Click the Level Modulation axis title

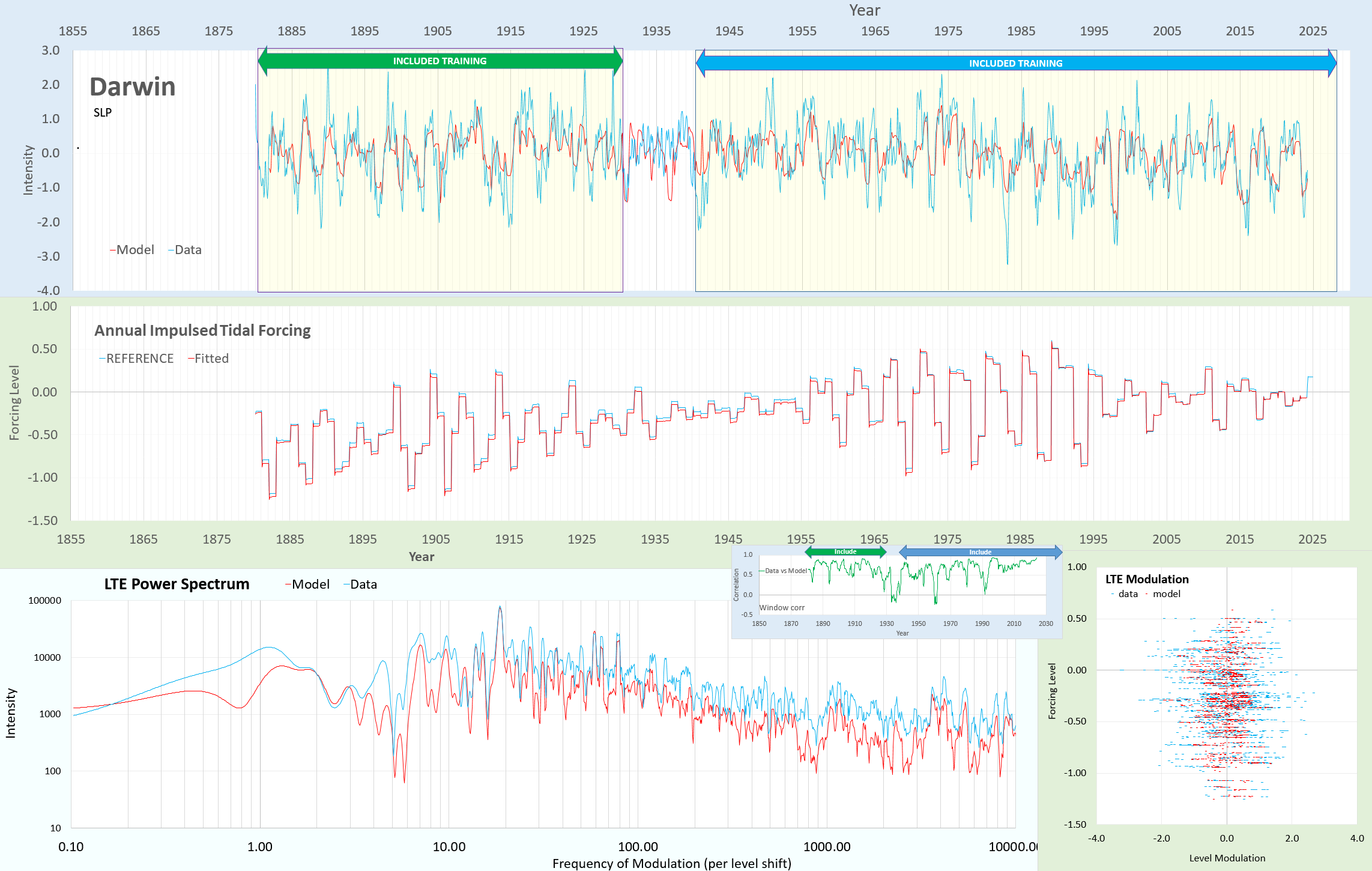click(x=1227, y=858)
